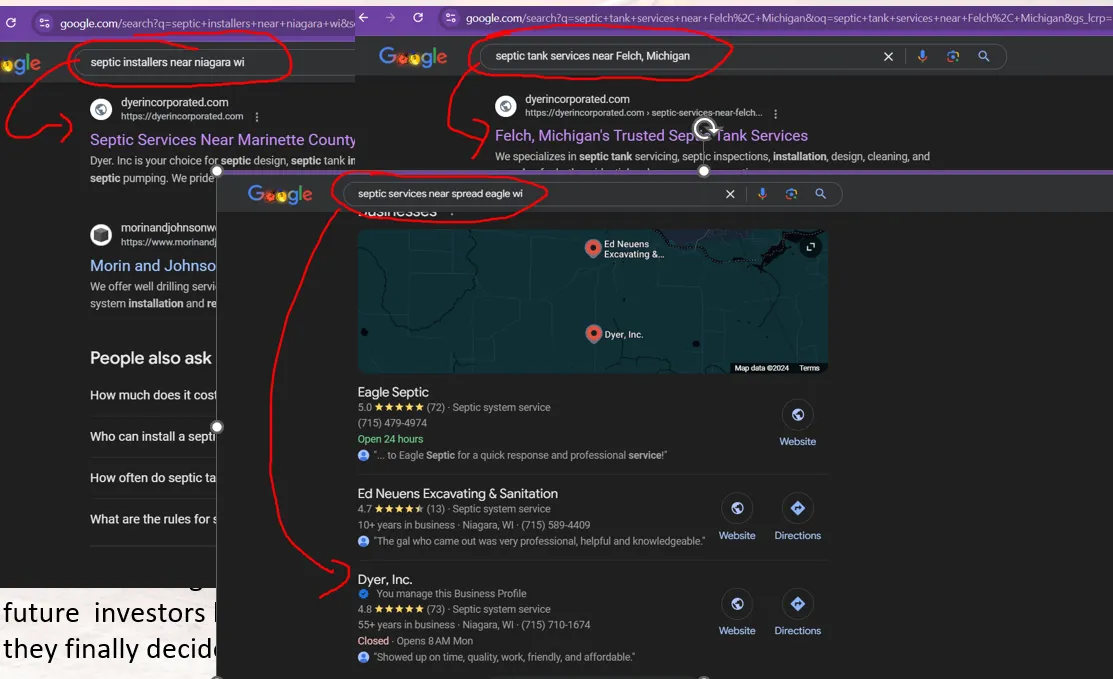Image resolution: width=1113 pixels, height=679 pixels.
Task: Click 'Closed · Opens 8 AM Mon' text
Action: coord(415,641)
